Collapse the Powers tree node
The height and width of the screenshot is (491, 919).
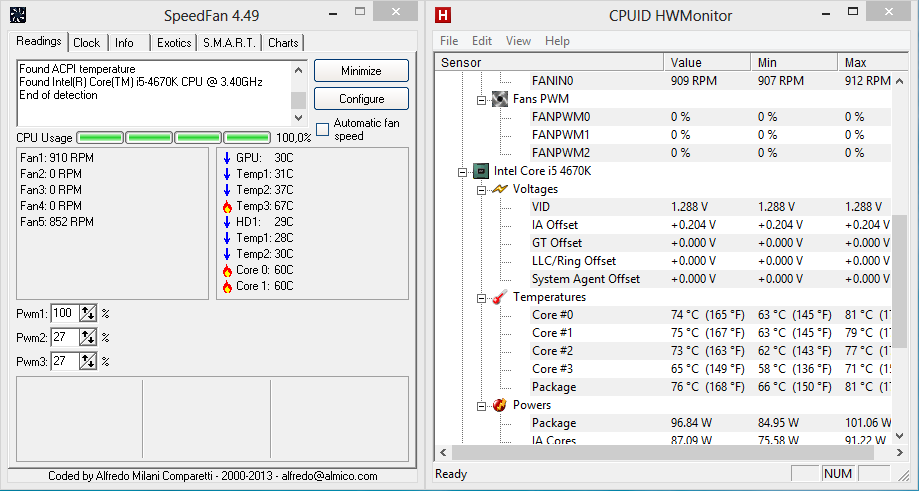click(481, 406)
